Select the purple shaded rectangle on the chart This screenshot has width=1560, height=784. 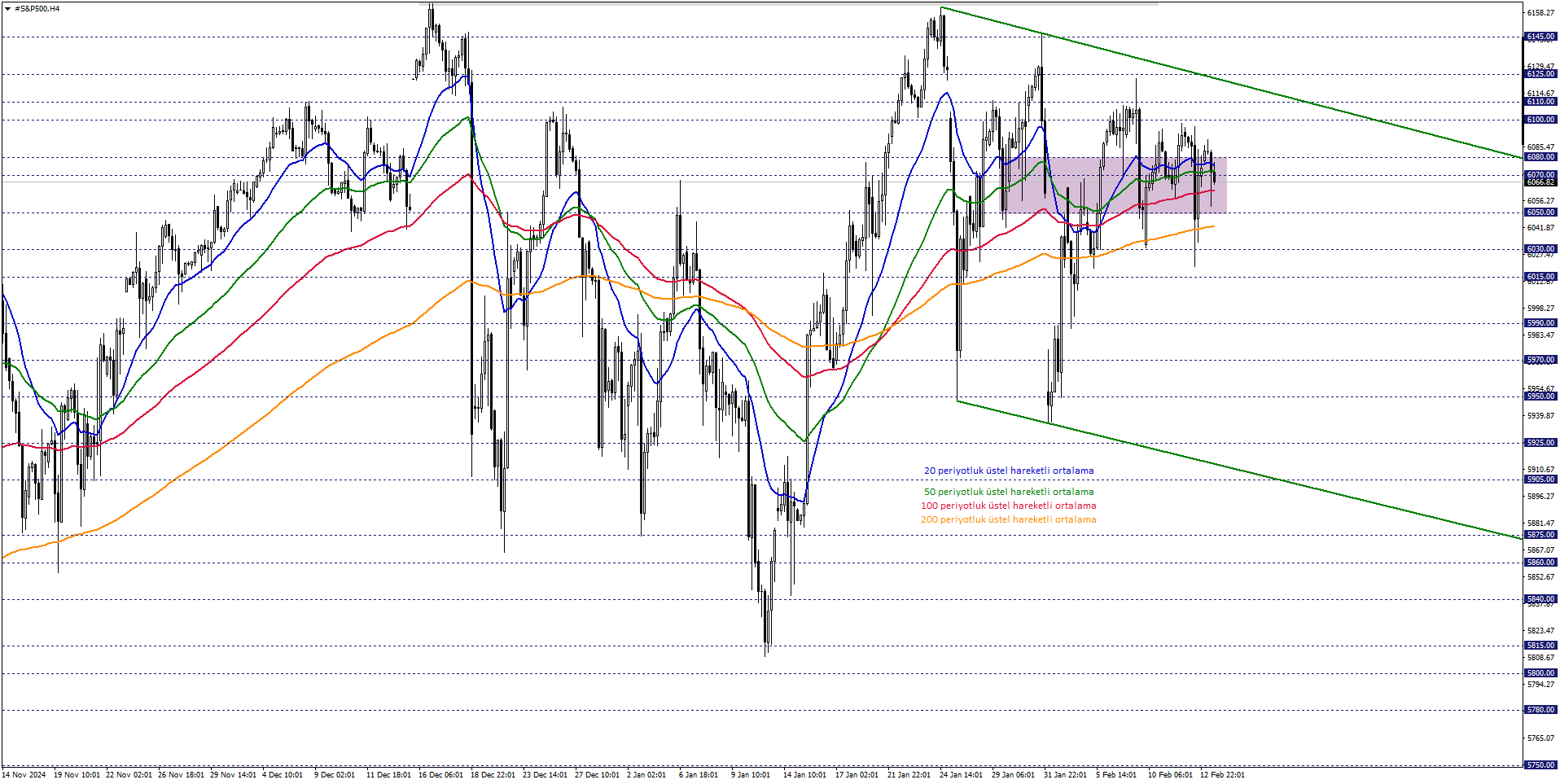(1114, 185)
